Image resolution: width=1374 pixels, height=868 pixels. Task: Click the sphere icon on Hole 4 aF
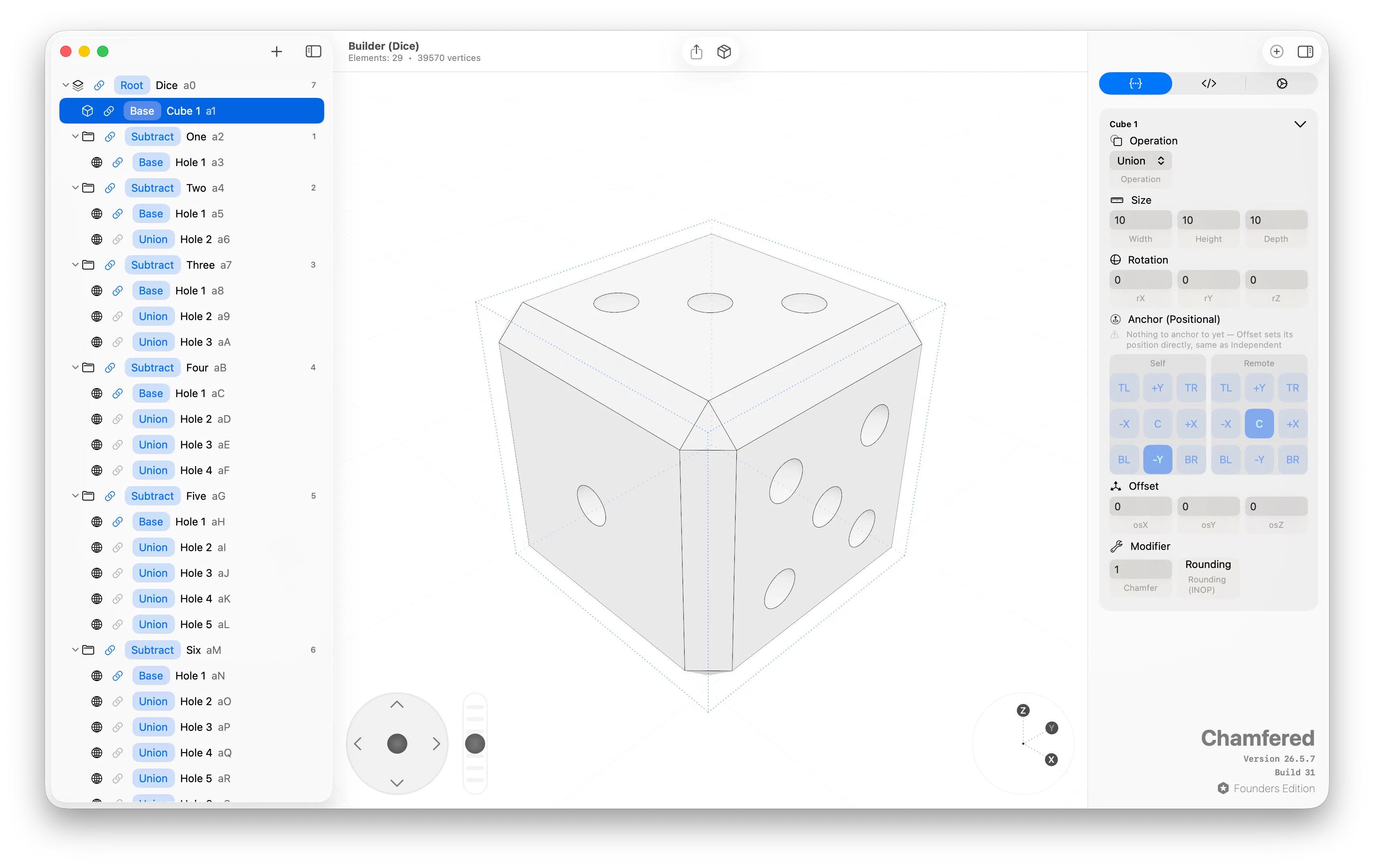(x=97, y=470)
